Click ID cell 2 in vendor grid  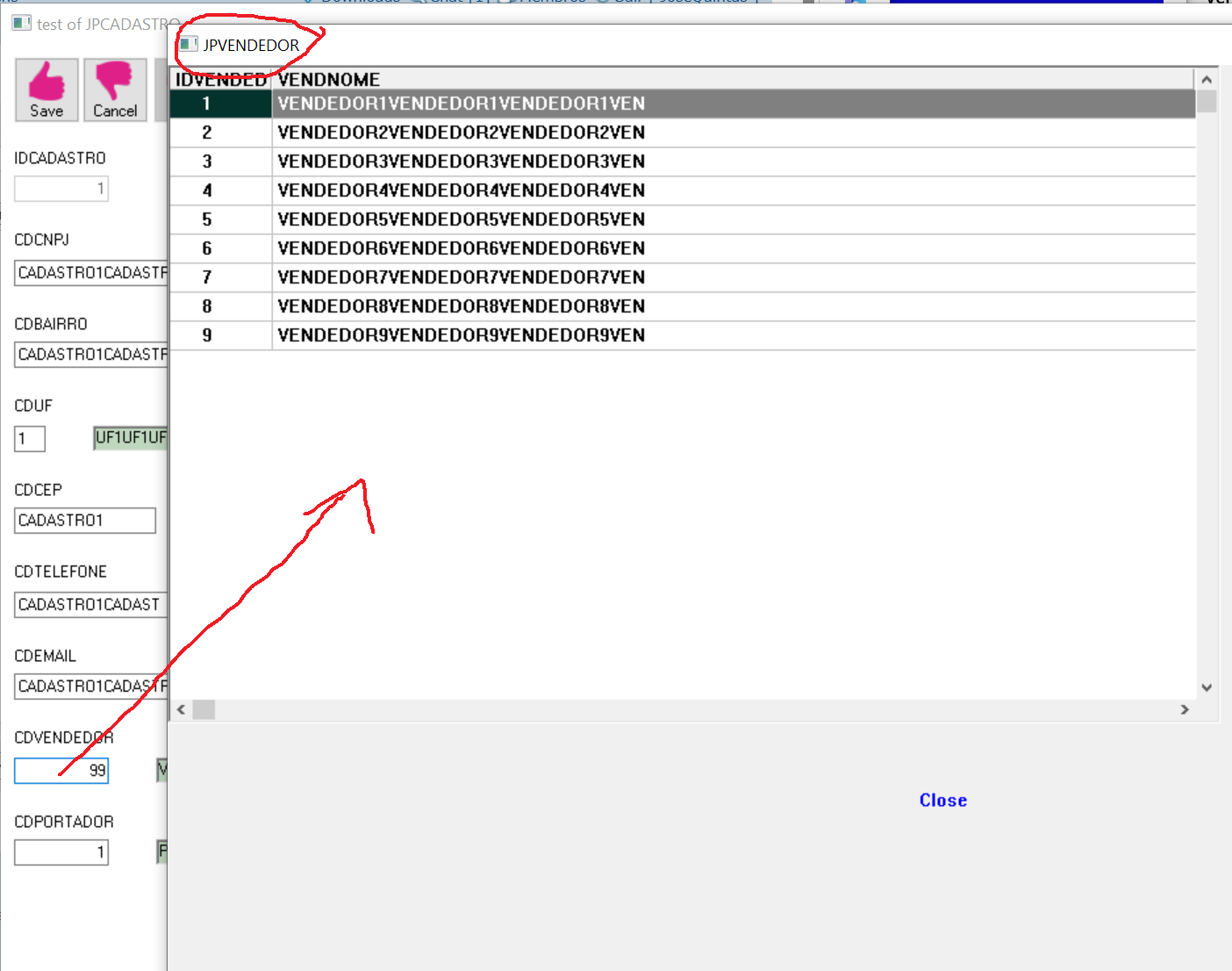tap(221, 133)
